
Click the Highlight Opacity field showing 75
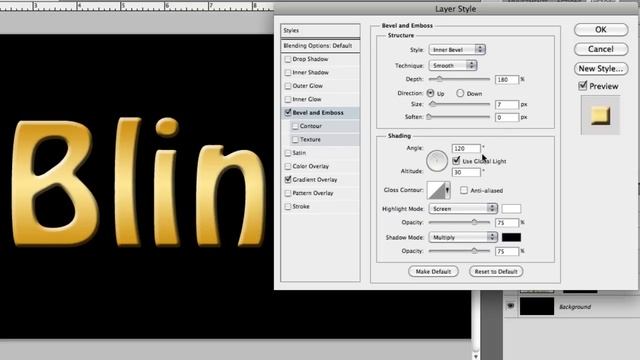tap(507, 223)
